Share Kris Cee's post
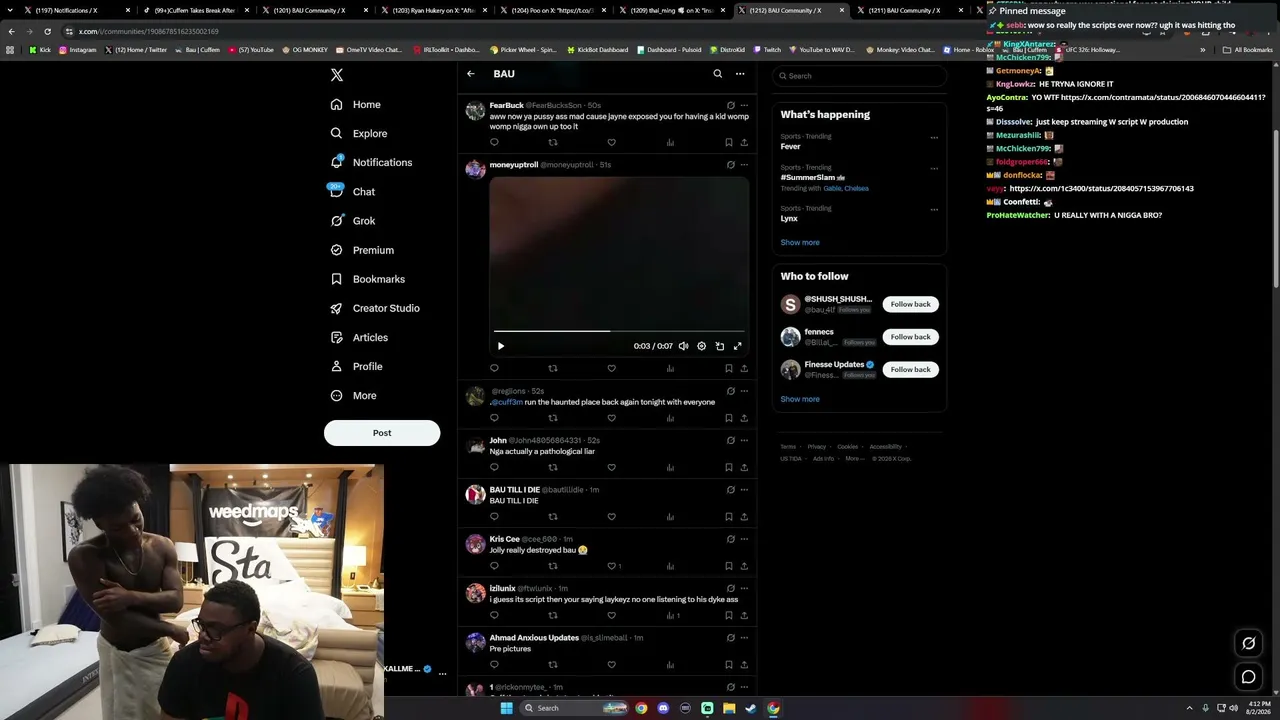1280x720 pixels. click(x=744, y=566)
